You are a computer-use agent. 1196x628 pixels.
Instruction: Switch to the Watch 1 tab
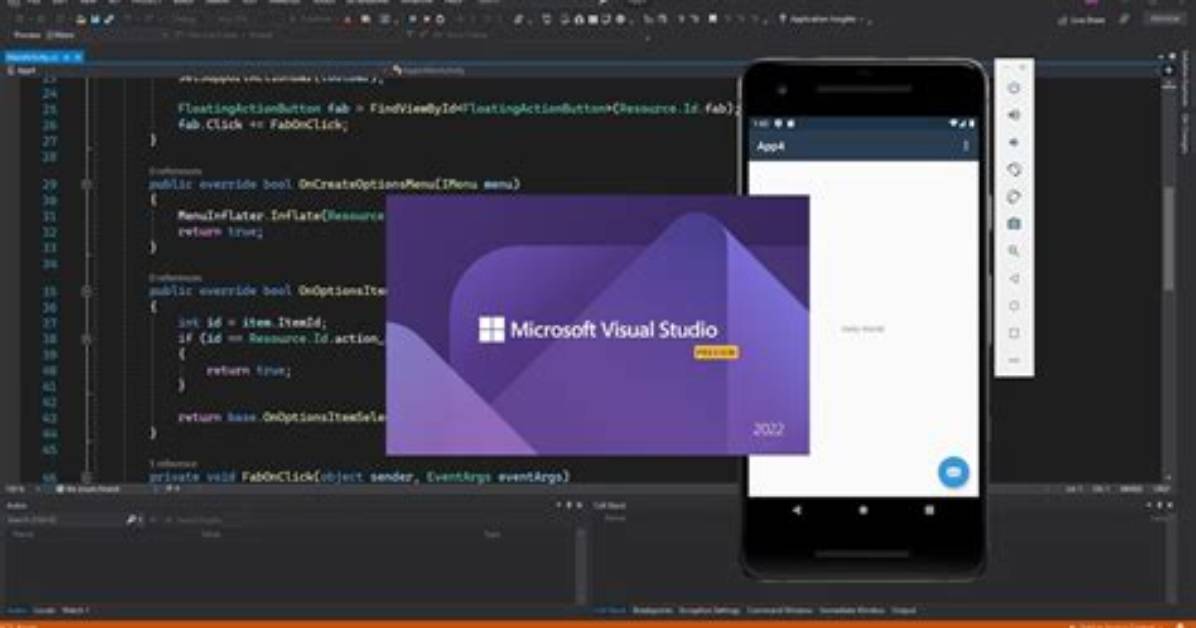[x=76, y=610]
